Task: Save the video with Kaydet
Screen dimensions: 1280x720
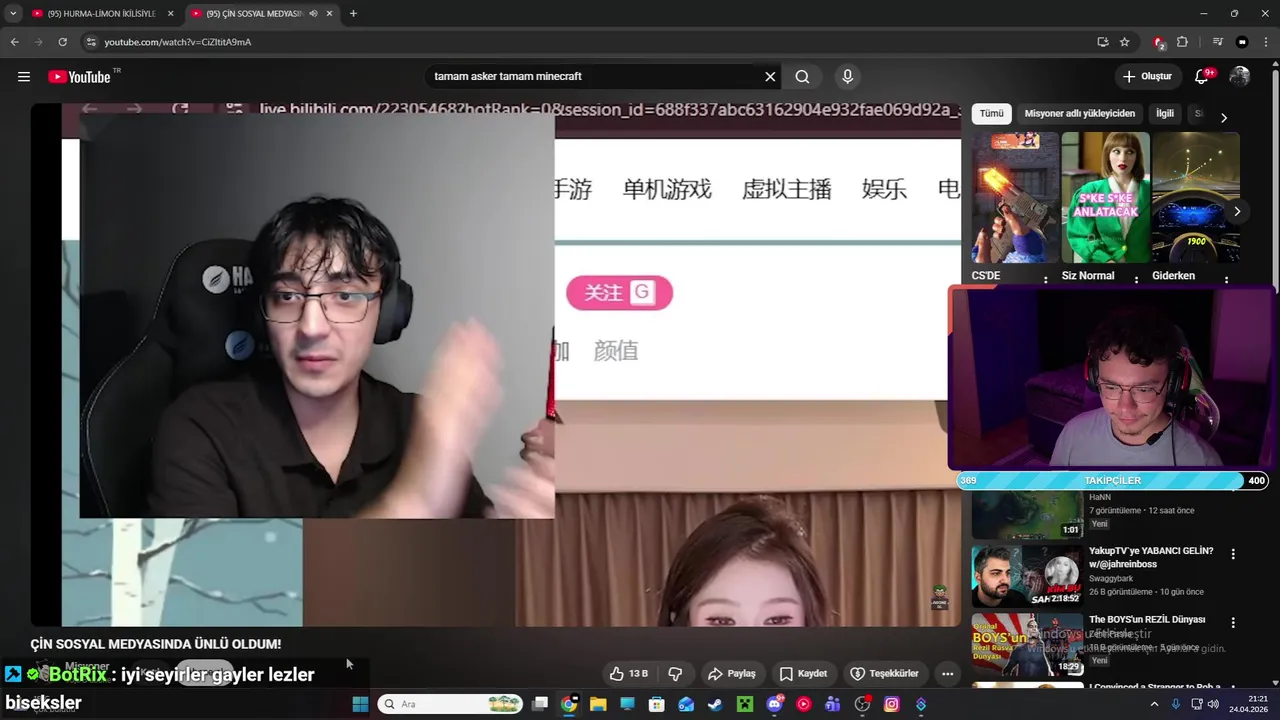Action: 803,674
